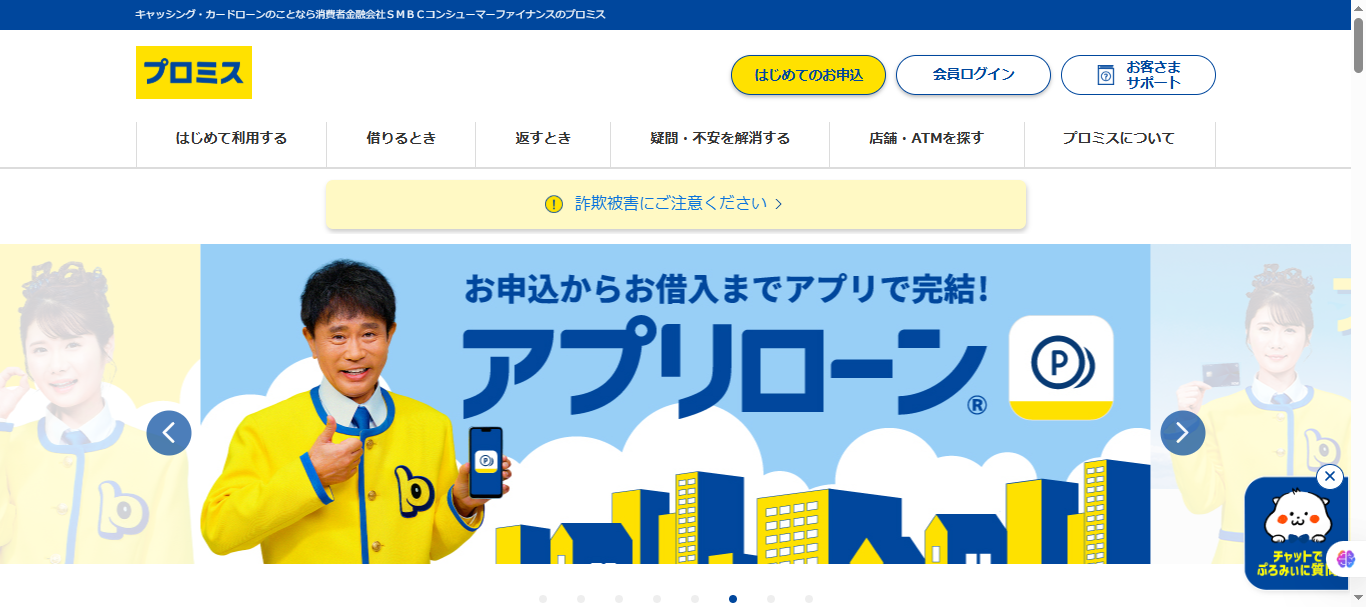Click the purple brain extension icon
The width and height of the screenshot is (1366, 607).
pos(1346,559)
